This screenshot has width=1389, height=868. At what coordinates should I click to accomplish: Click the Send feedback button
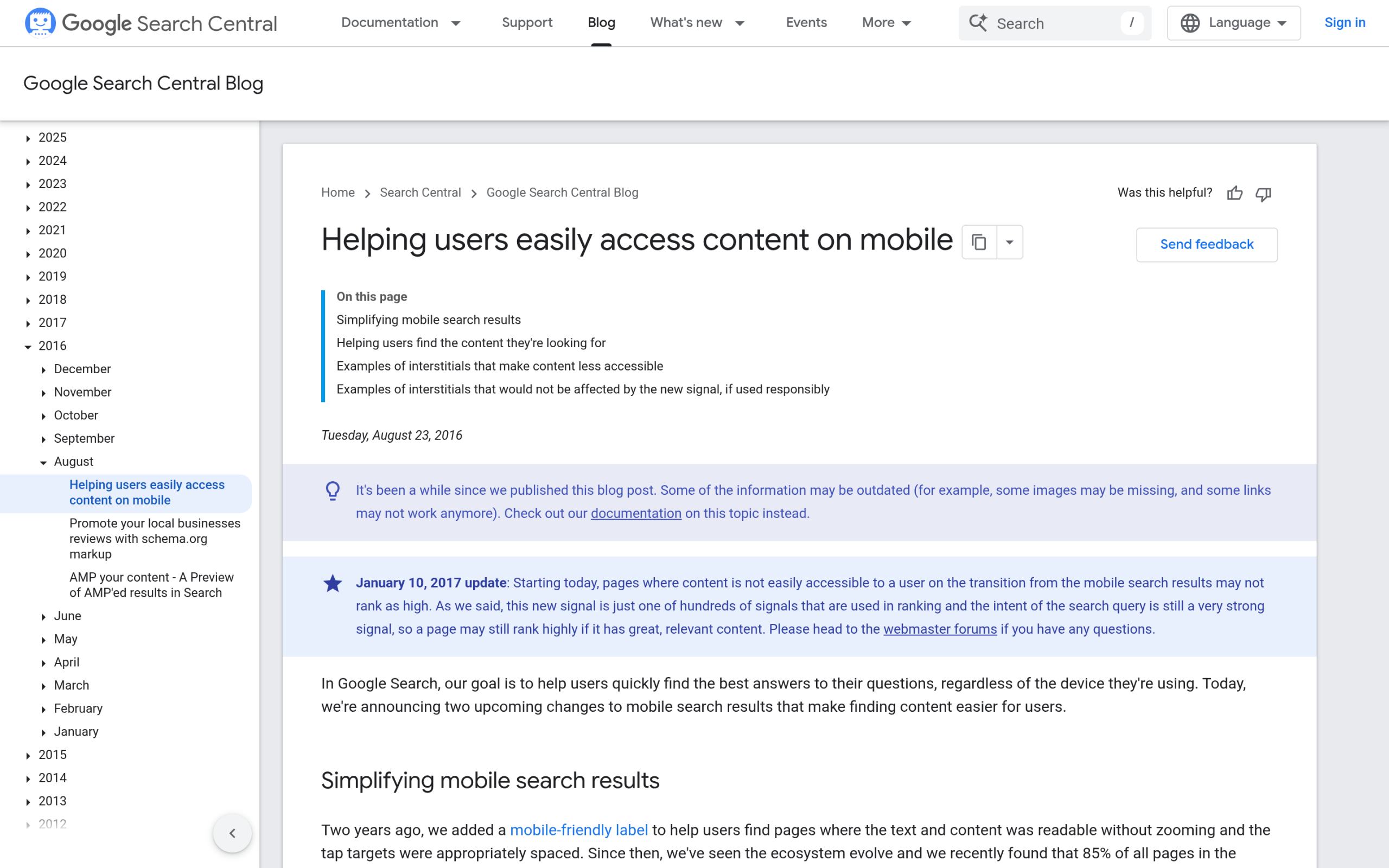coord(1207,245)
